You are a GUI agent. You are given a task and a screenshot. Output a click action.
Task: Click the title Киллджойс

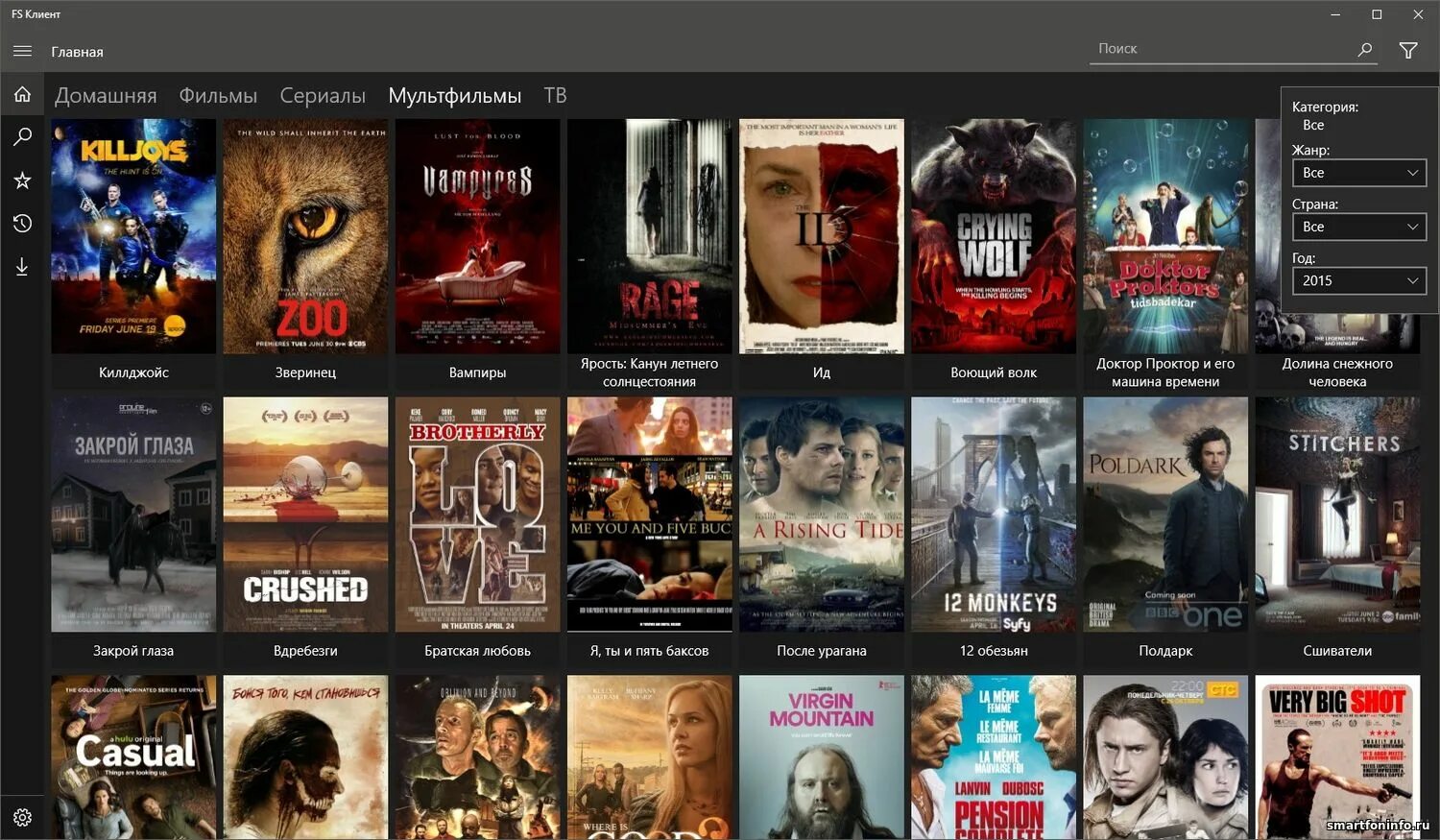click(x=133, y=372)
